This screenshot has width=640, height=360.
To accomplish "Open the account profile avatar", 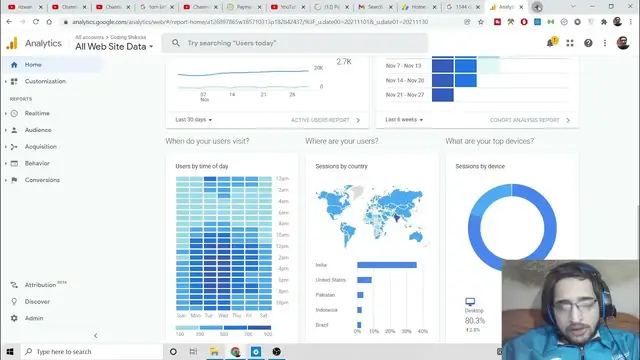I will pyautogui.click(x=623, y=42).
